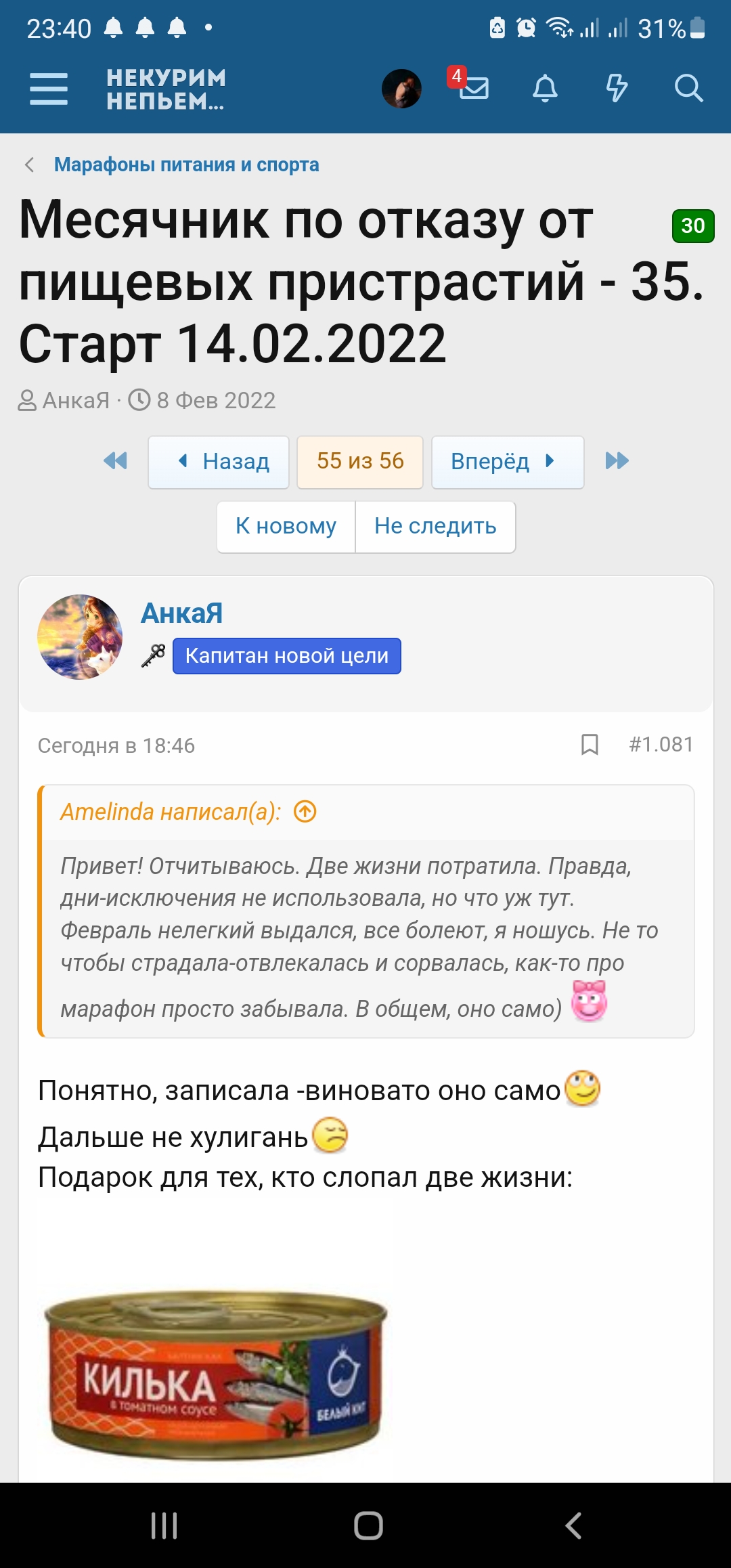Viewport: 731px width, 1568px height.
Task: Open private messages inbox with 4 unread
Action: tap(473, 87)
